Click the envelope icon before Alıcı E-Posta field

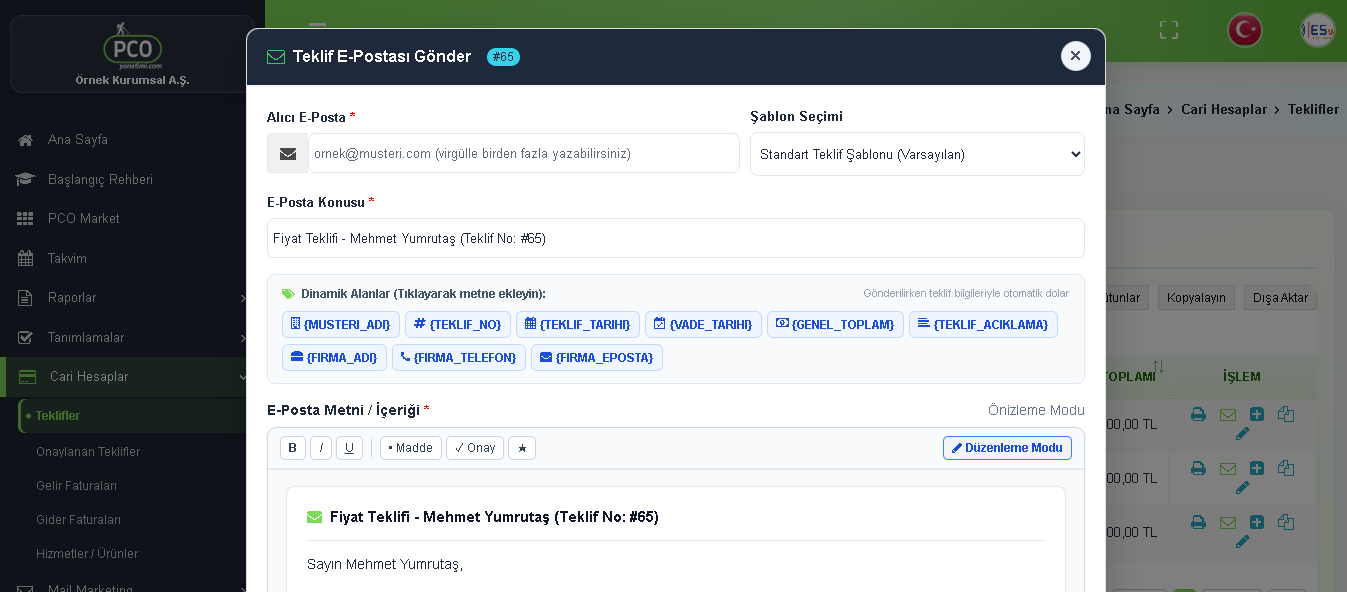pos(288,154)
